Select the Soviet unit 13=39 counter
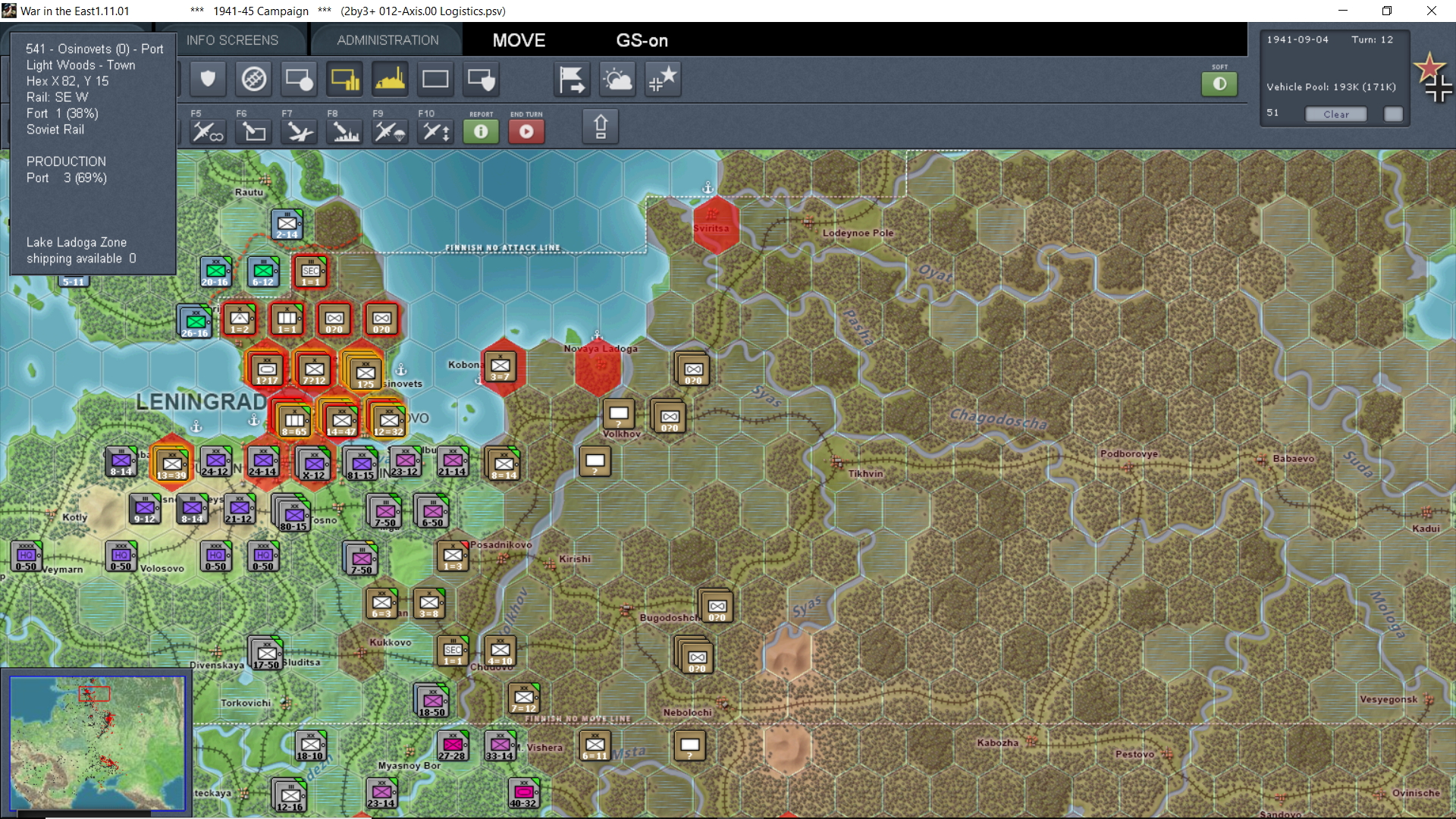Viewport: 1456px width, 819px height. pyautogui.click(x=171, y=464)
